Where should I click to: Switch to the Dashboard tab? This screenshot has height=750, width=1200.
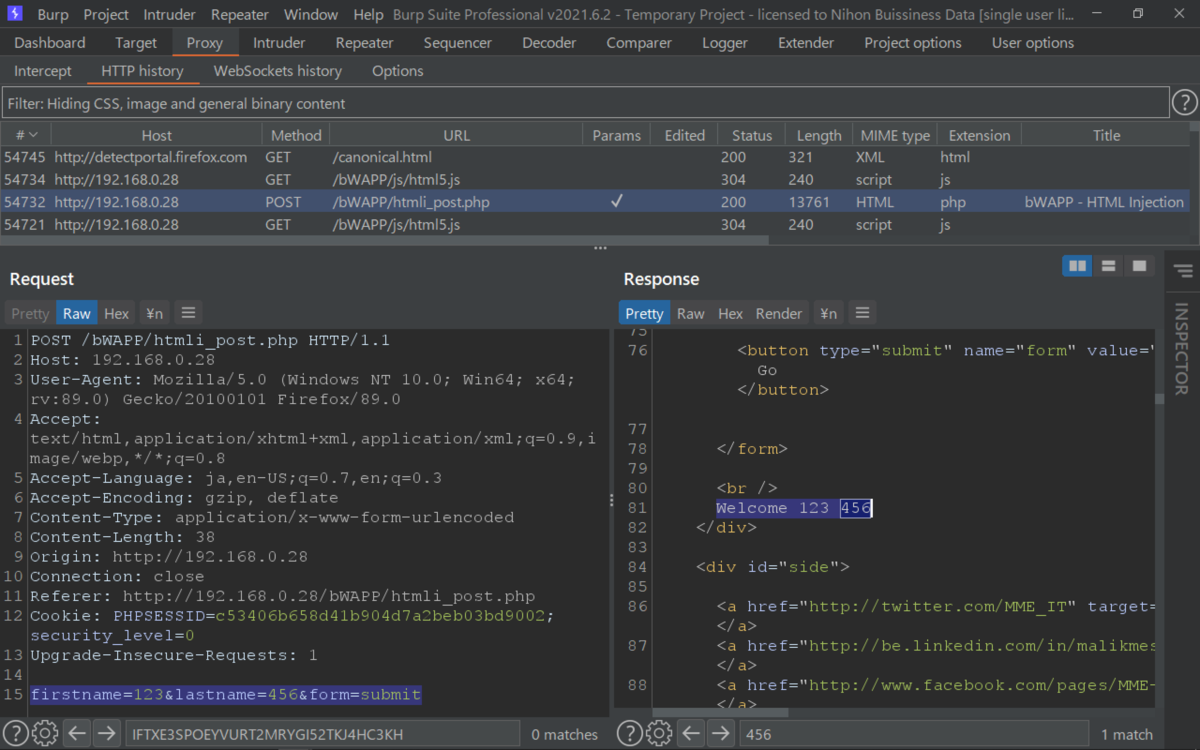coord(50,43)
